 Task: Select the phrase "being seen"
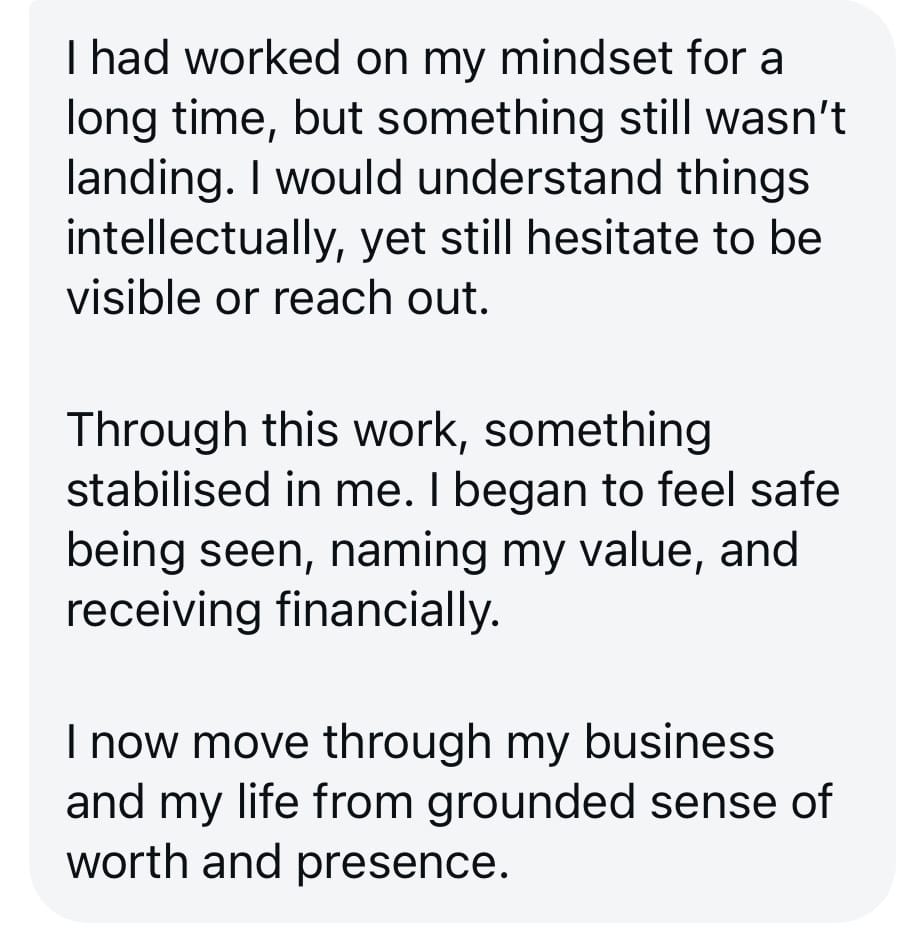pos(186,550)
